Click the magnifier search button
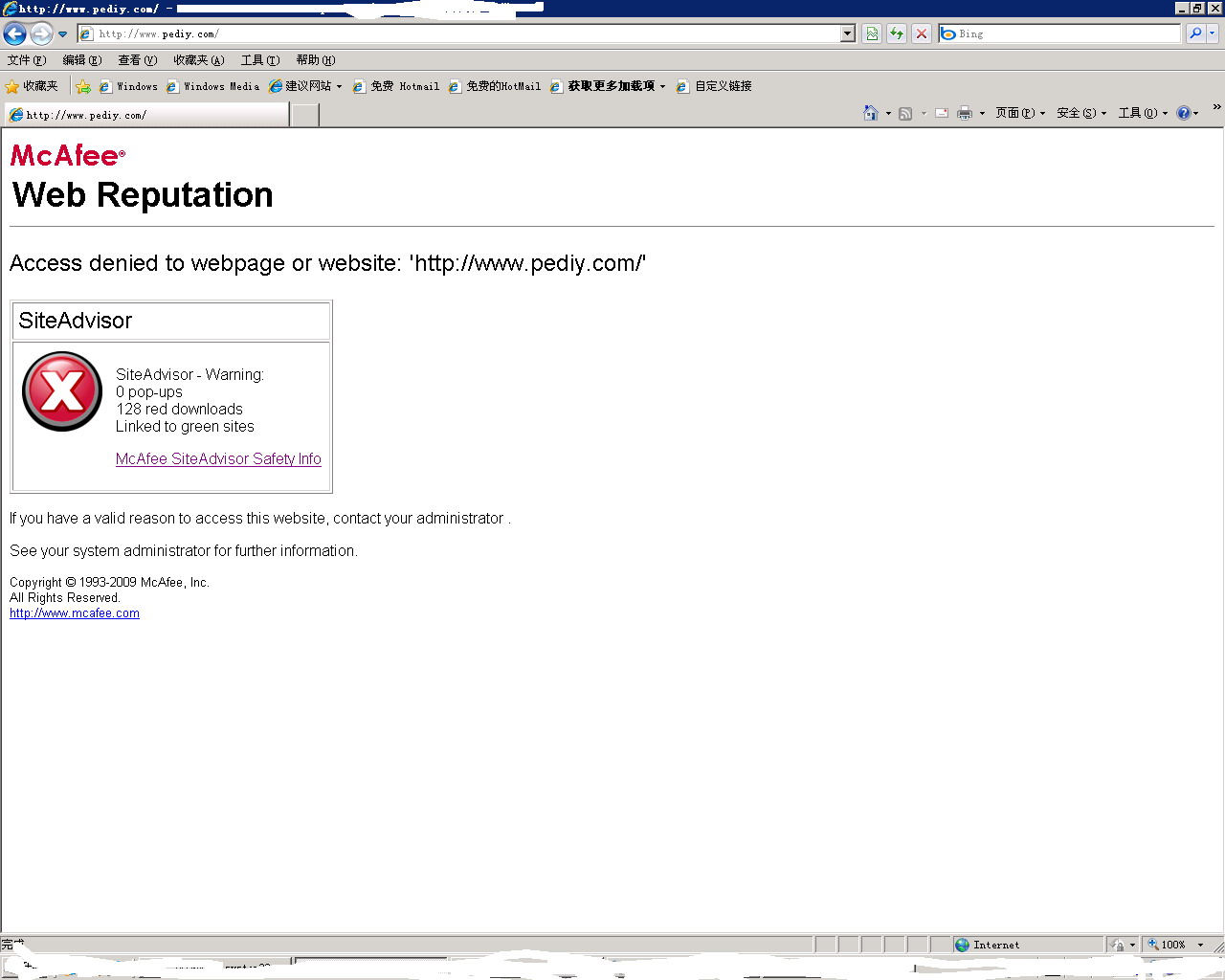Image resolution: width=1225 pixels, height=980 pixels. click(1195, 33)
